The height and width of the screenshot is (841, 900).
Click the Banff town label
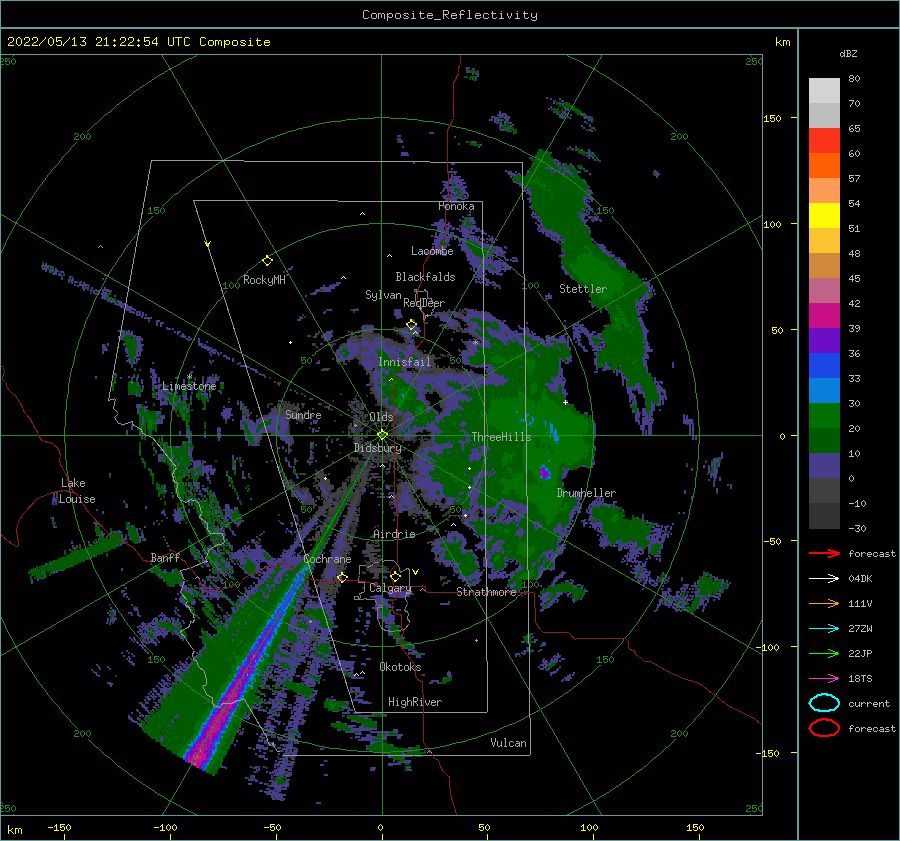pyautogui.click(x=165, y=557)
